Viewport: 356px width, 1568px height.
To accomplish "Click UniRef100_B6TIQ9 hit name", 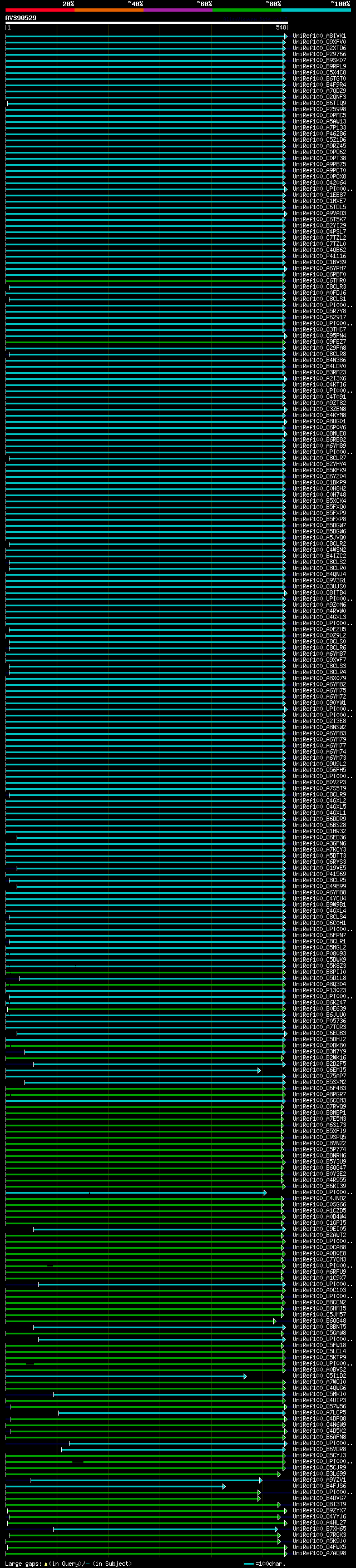I will [319, 103].
